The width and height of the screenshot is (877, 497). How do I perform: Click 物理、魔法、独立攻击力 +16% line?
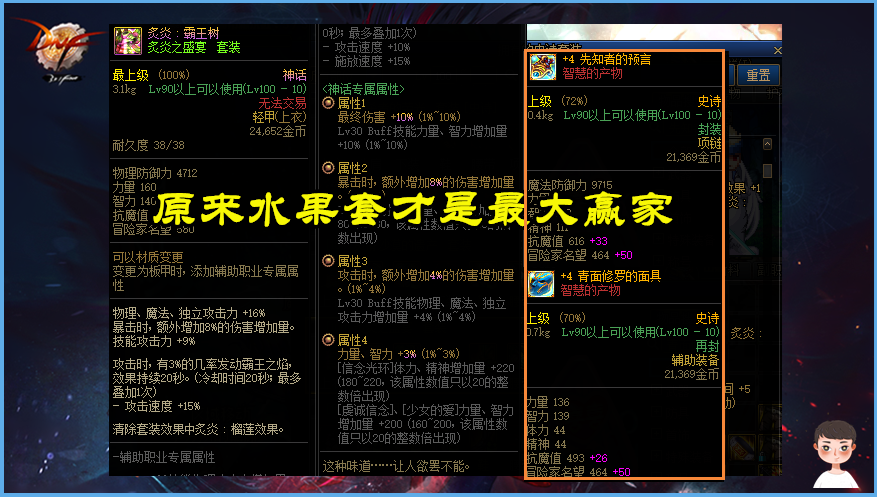(x=188, y=313)
